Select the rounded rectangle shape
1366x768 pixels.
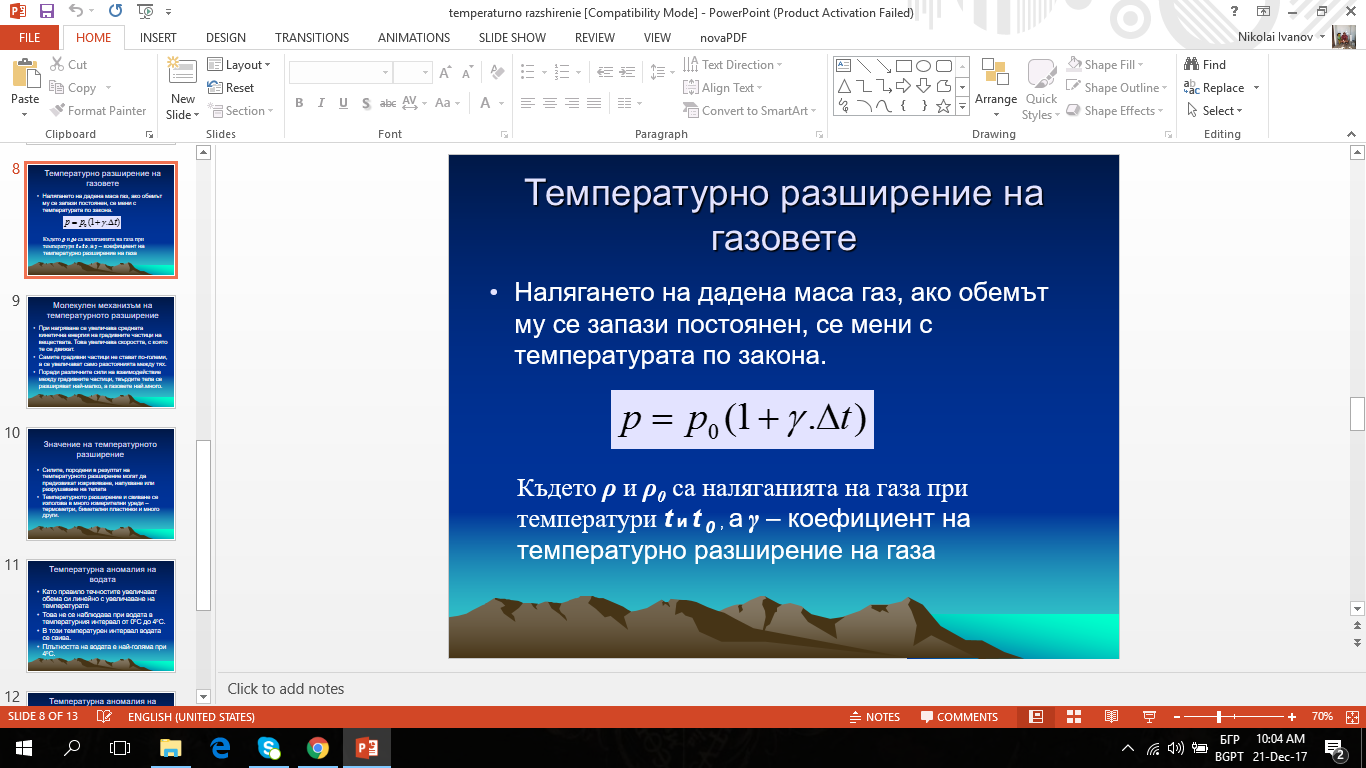(x=944, y=66)
